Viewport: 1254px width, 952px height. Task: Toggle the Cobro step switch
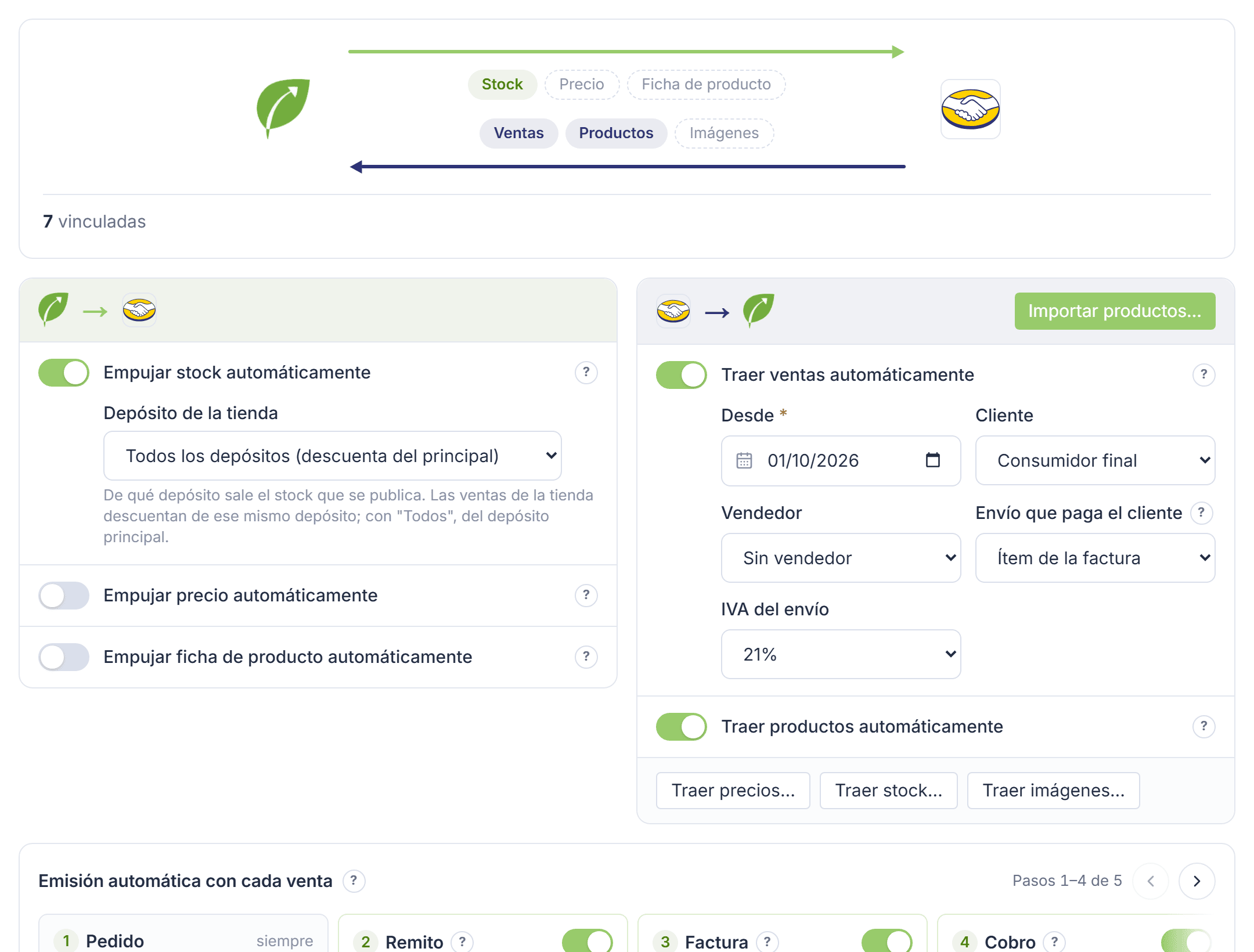point(1187,940)
